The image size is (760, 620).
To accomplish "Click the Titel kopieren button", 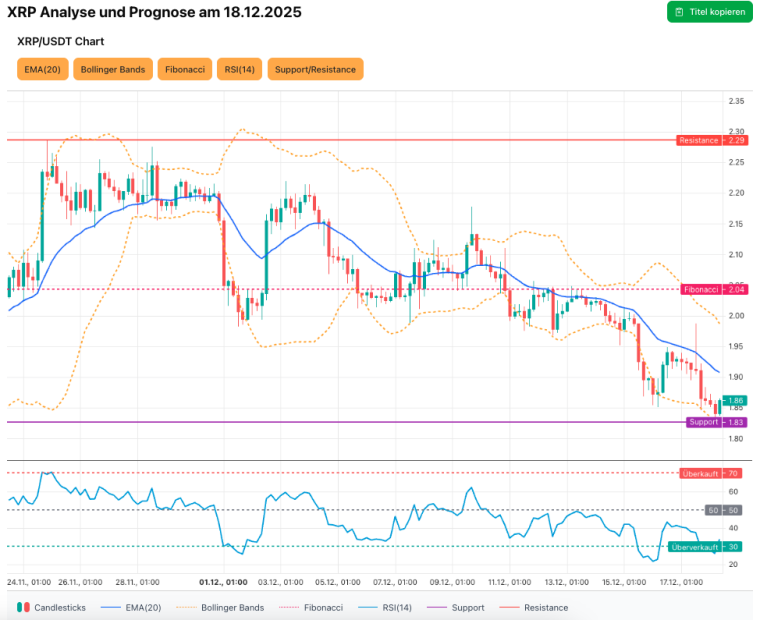I will [x=709, y=12].
